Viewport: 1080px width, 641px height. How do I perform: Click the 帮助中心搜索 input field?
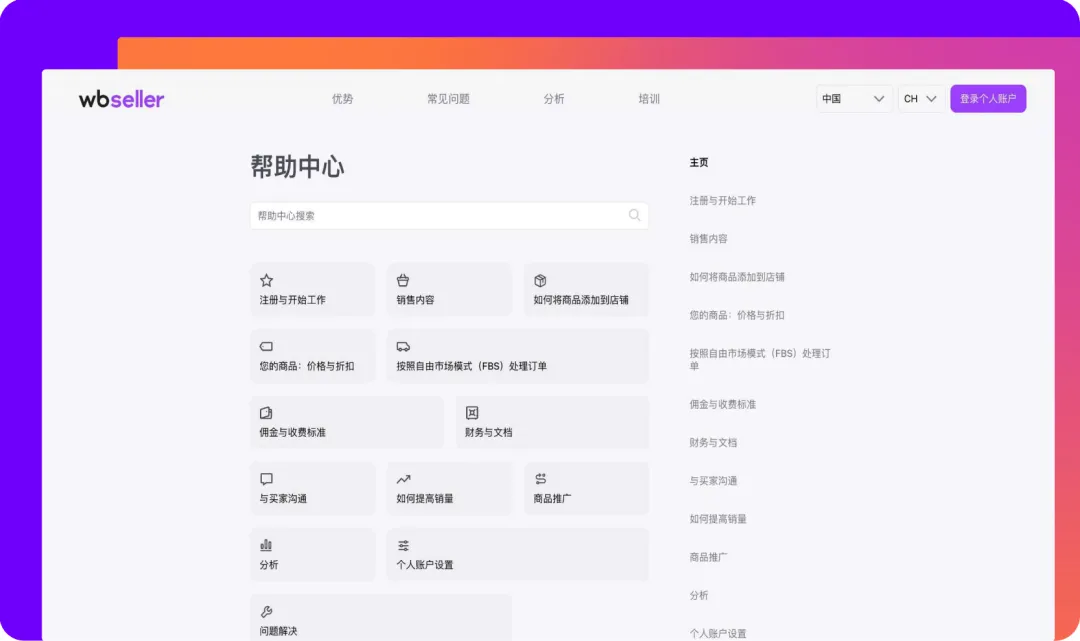[440, 216]
